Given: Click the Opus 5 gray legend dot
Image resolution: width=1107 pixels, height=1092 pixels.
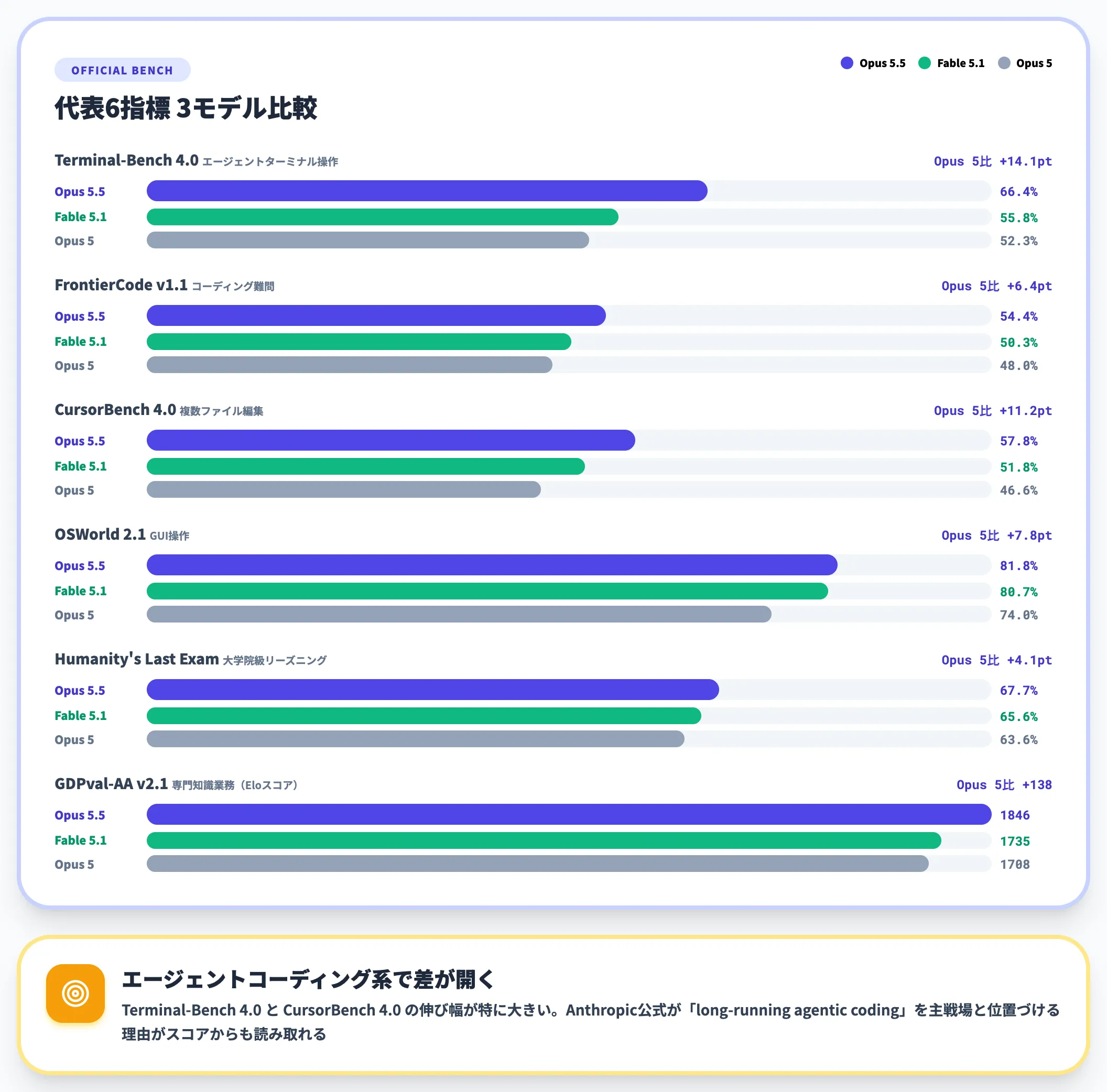Looking at the screenshot, I should [1004, 63].
